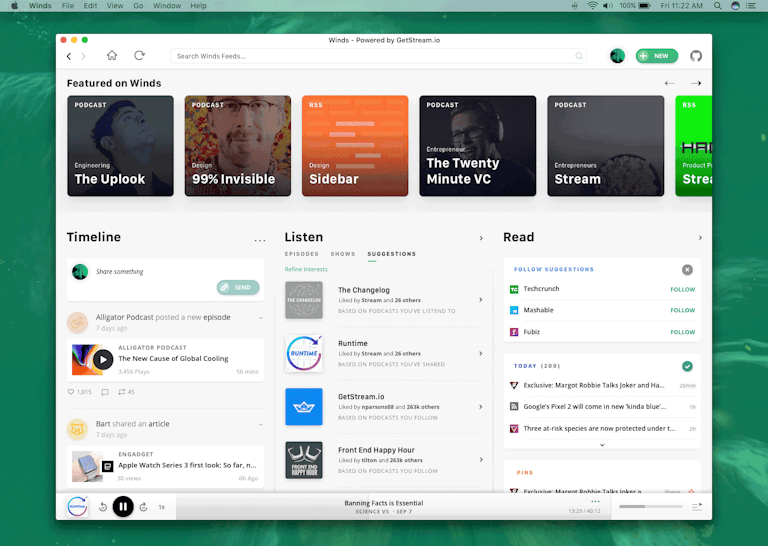Open Spotlight search in menu bar
768x546 pixels.
pyautogui.click(x=717, y=6)
